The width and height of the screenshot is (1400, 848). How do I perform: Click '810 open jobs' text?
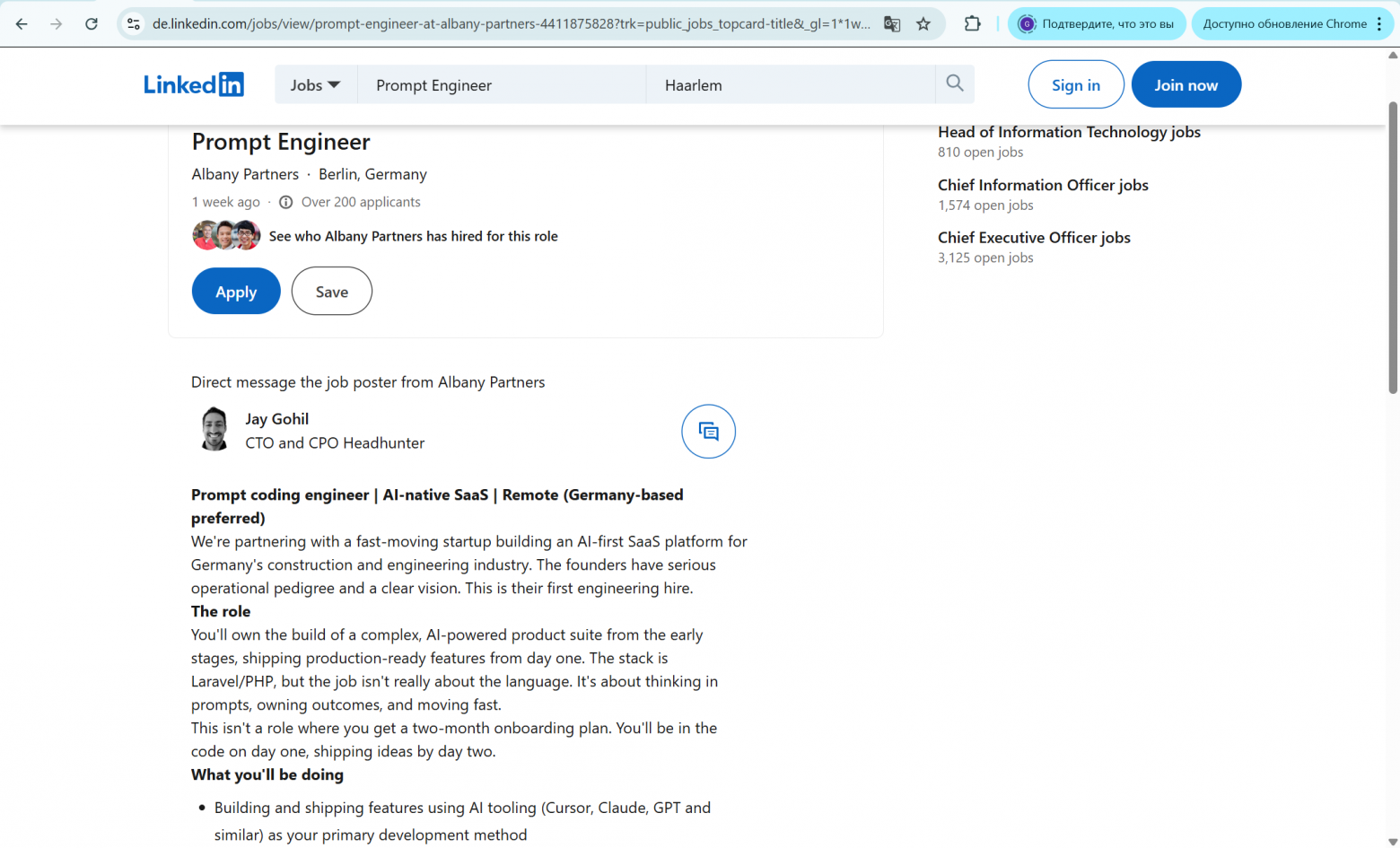click(x=980, y=153)
